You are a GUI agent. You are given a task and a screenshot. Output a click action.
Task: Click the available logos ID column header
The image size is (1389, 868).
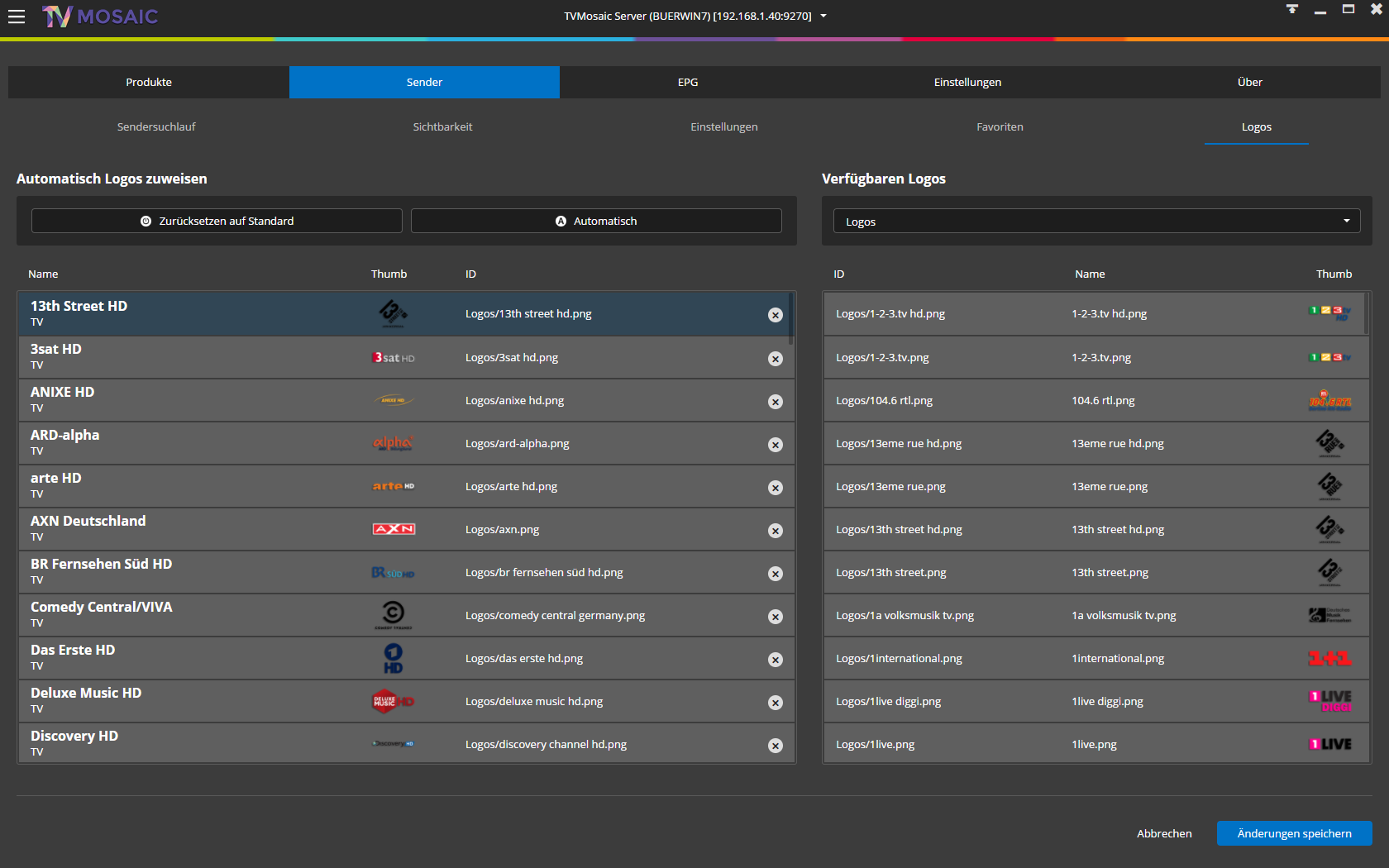coord(839,274)
